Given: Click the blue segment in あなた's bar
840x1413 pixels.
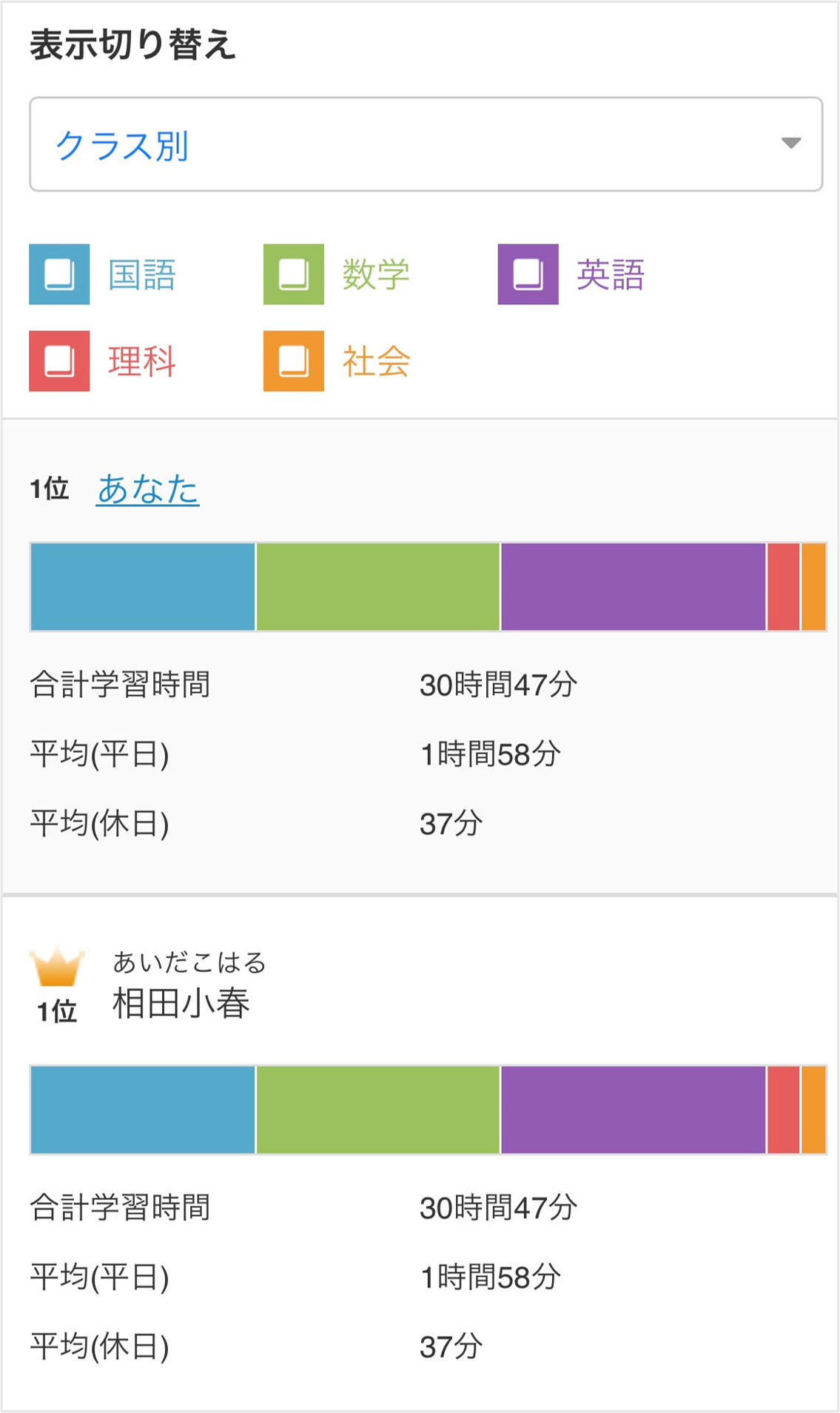Looking at the screenshot, I should [x=143, y=587].
